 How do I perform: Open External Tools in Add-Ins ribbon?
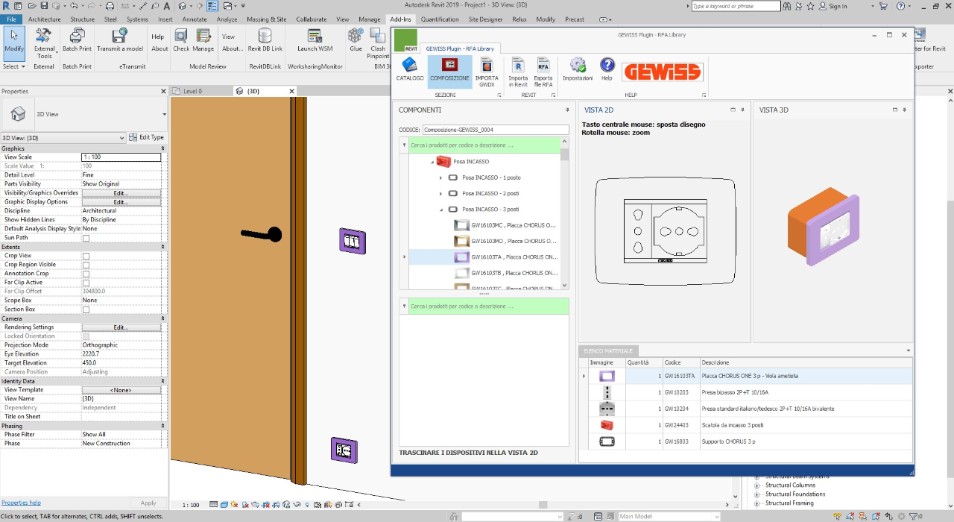44,43
